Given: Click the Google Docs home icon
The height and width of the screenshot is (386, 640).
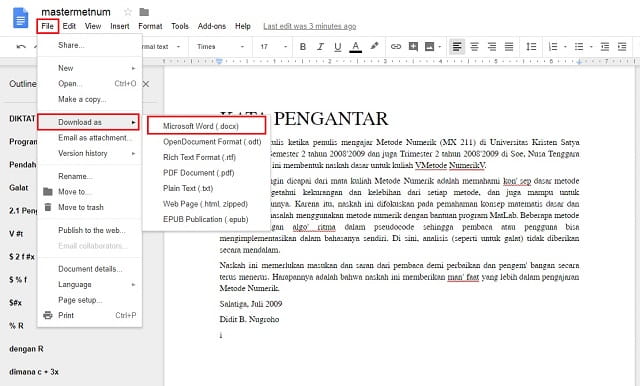Looking at the screenshot, I should 20,18.
